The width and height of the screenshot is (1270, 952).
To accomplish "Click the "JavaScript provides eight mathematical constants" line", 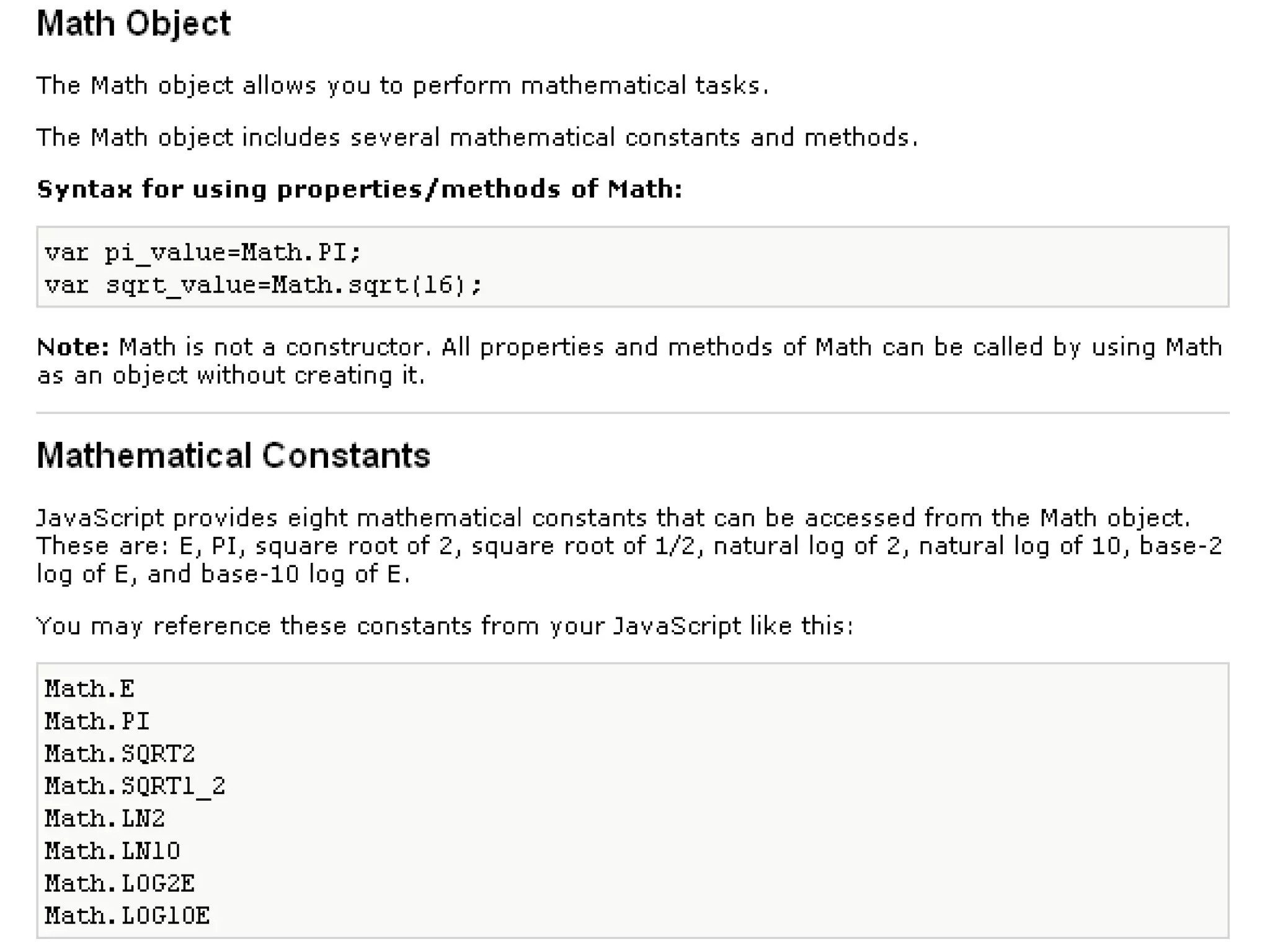I will point(613,518).
